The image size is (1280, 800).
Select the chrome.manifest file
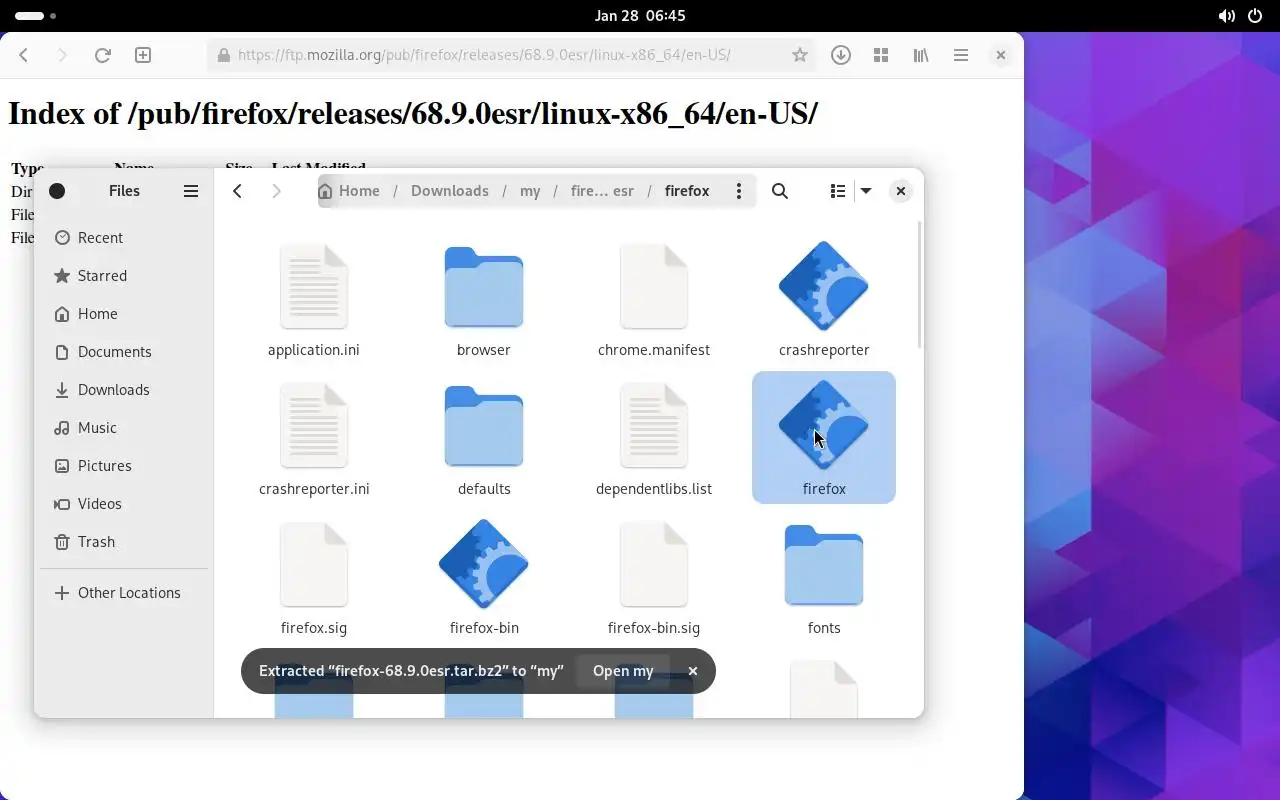pos(654,299)
